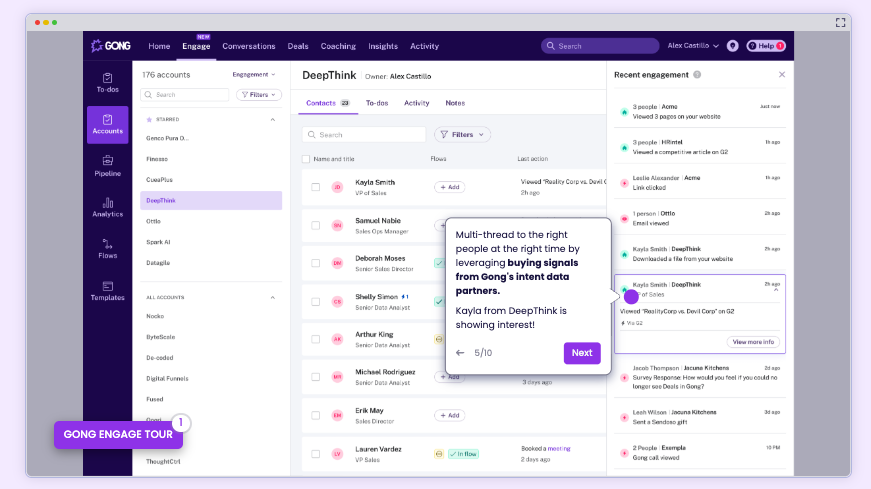
Task: Open To-dos in the sidebar
Action: [x=108, y=82]
